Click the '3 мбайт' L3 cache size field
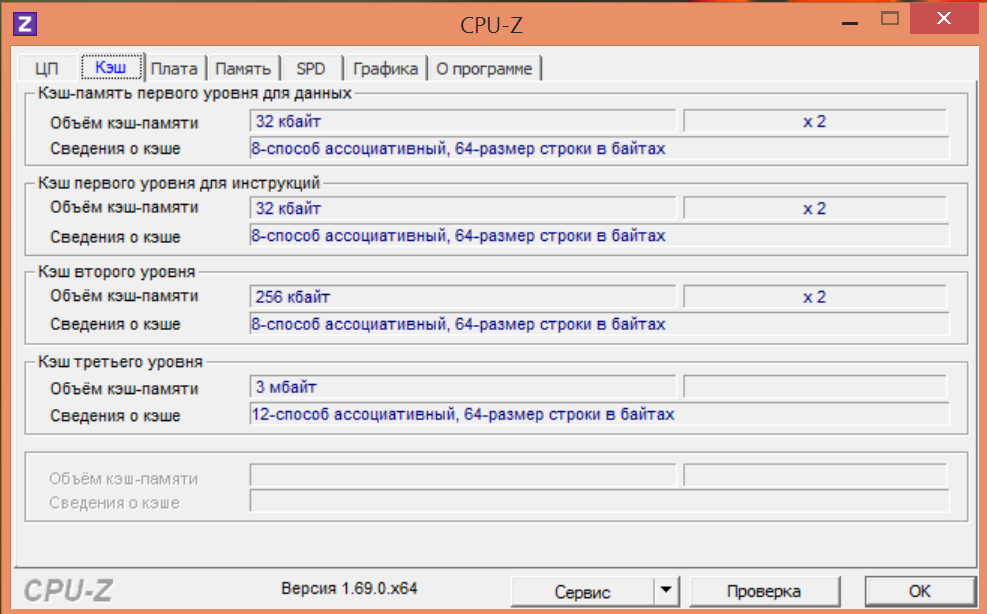987x614 pixels. (463, 387)
